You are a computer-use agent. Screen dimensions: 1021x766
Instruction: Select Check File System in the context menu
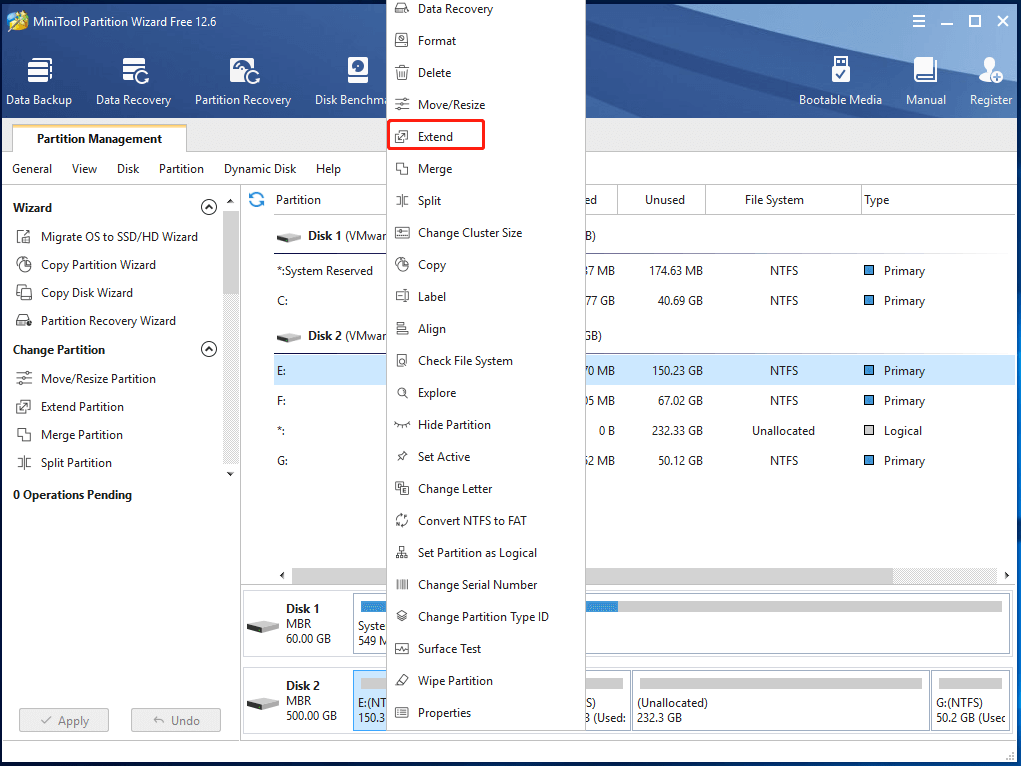tap(486, 361)
